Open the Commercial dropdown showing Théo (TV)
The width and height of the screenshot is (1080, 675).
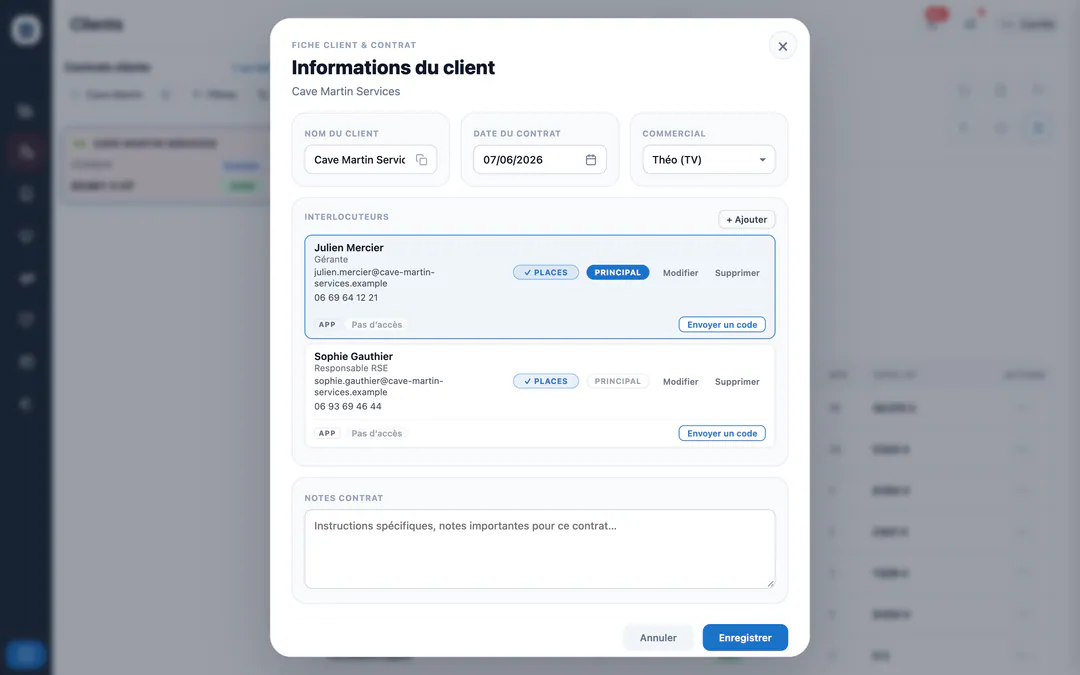[x=709, y=160]
